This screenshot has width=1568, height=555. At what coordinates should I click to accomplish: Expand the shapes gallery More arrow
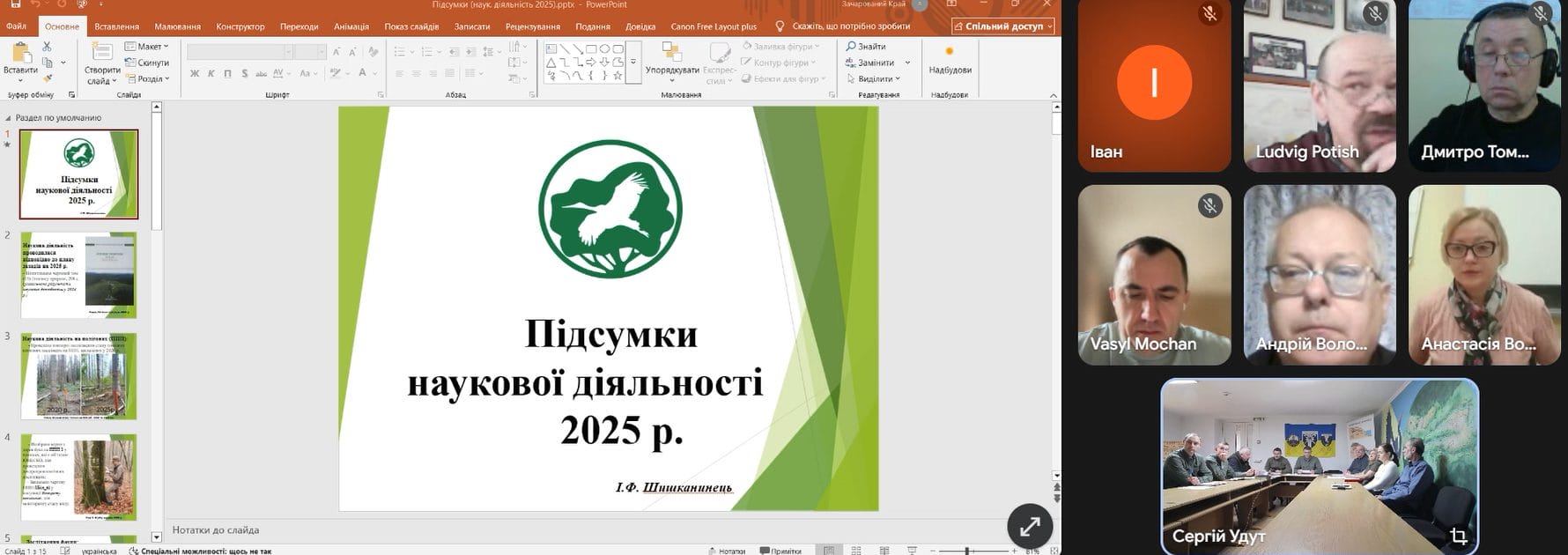632,63
